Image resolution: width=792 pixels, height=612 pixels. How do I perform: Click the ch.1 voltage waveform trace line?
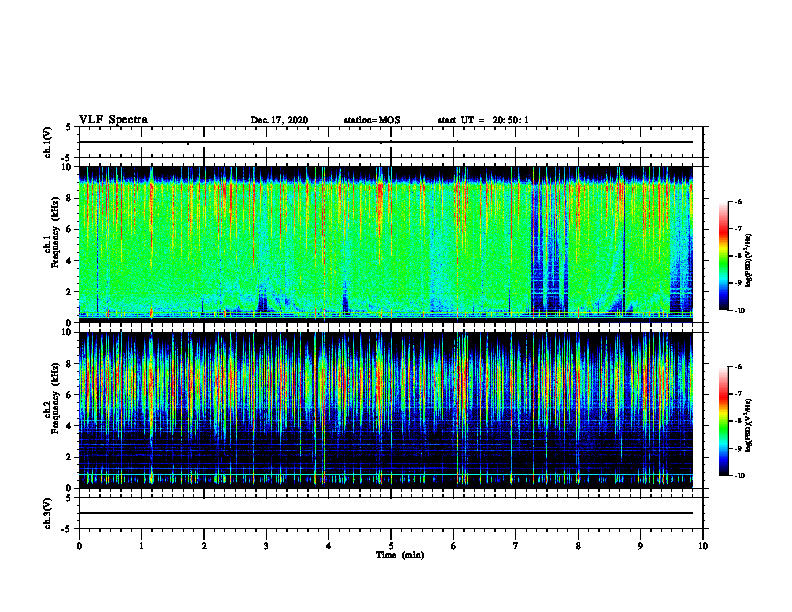click(386, 142)
